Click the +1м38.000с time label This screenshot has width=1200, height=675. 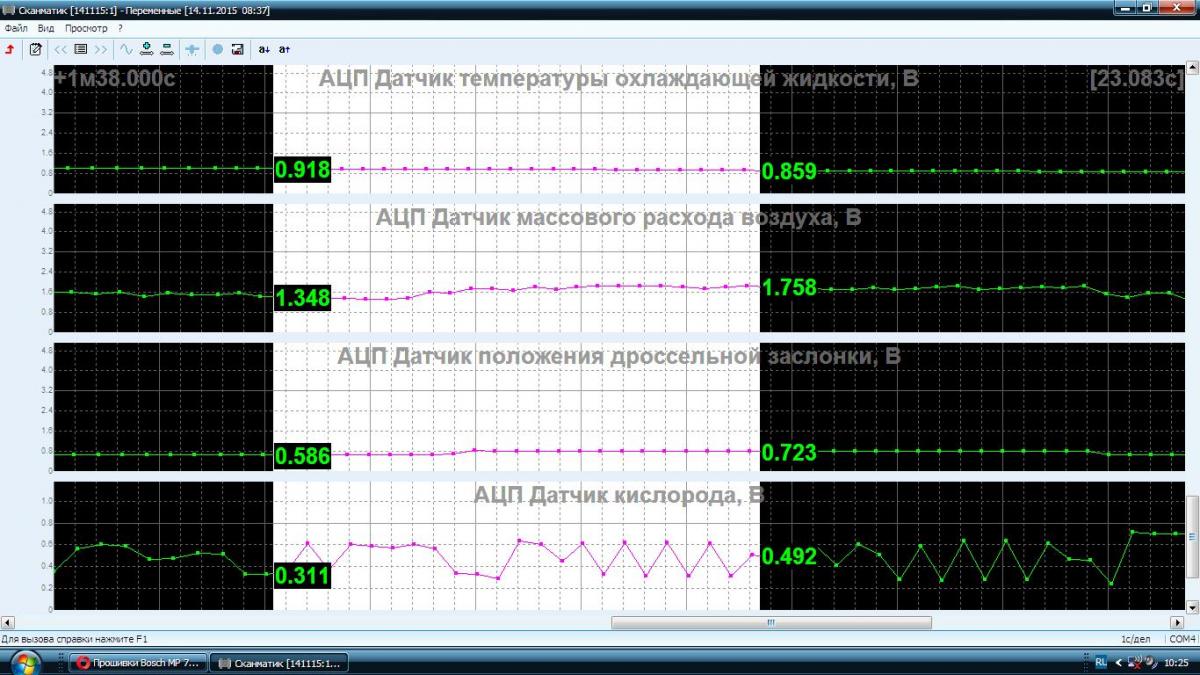115,78
